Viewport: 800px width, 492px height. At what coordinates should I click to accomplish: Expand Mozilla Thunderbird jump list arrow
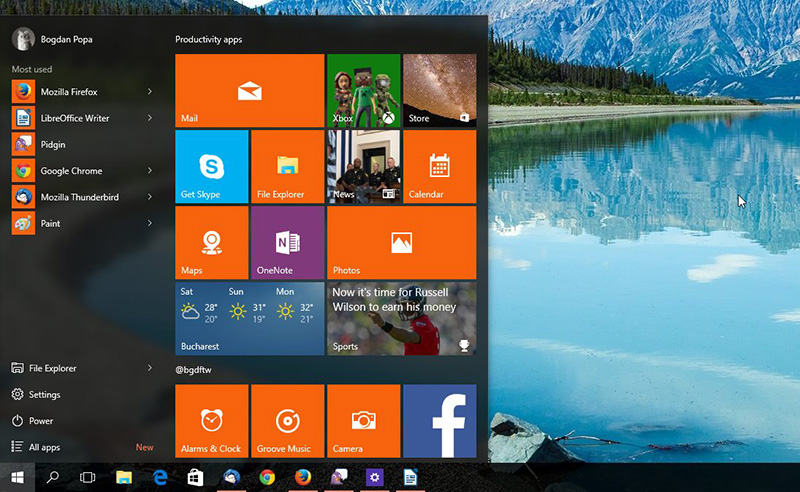coord(150,196)
